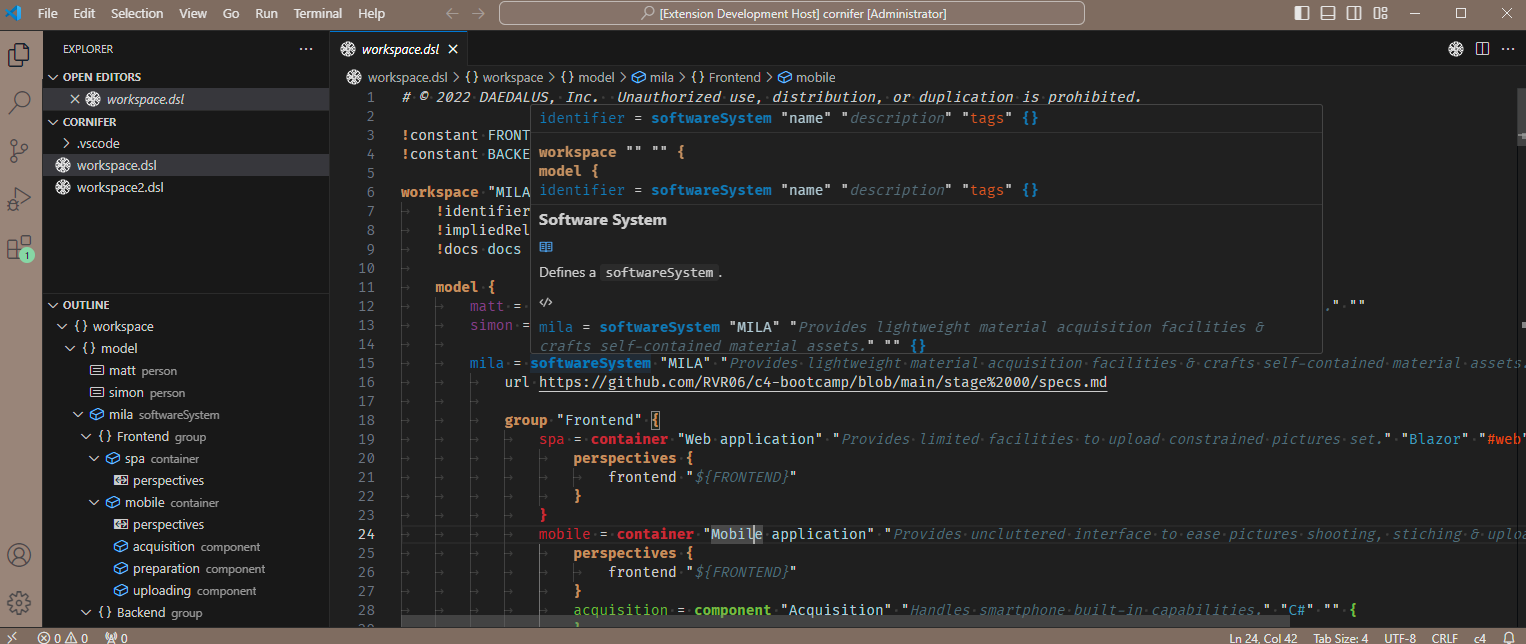Open the Explorer view in activity bar
The image size is (1526, 644).
point(19,55)
